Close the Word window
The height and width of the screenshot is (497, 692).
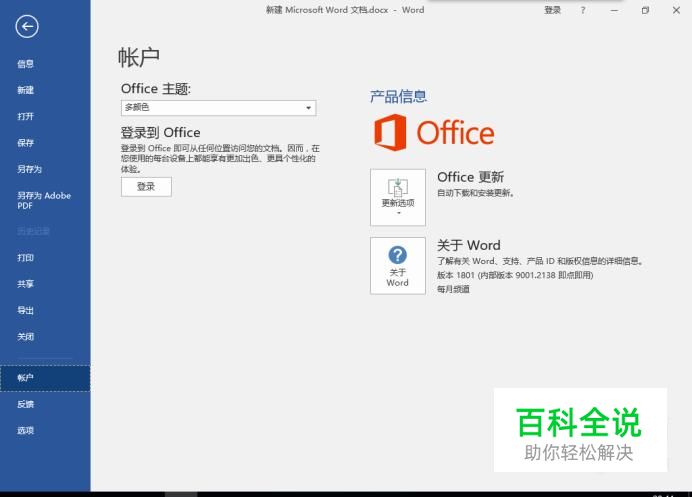click(676, 10)
